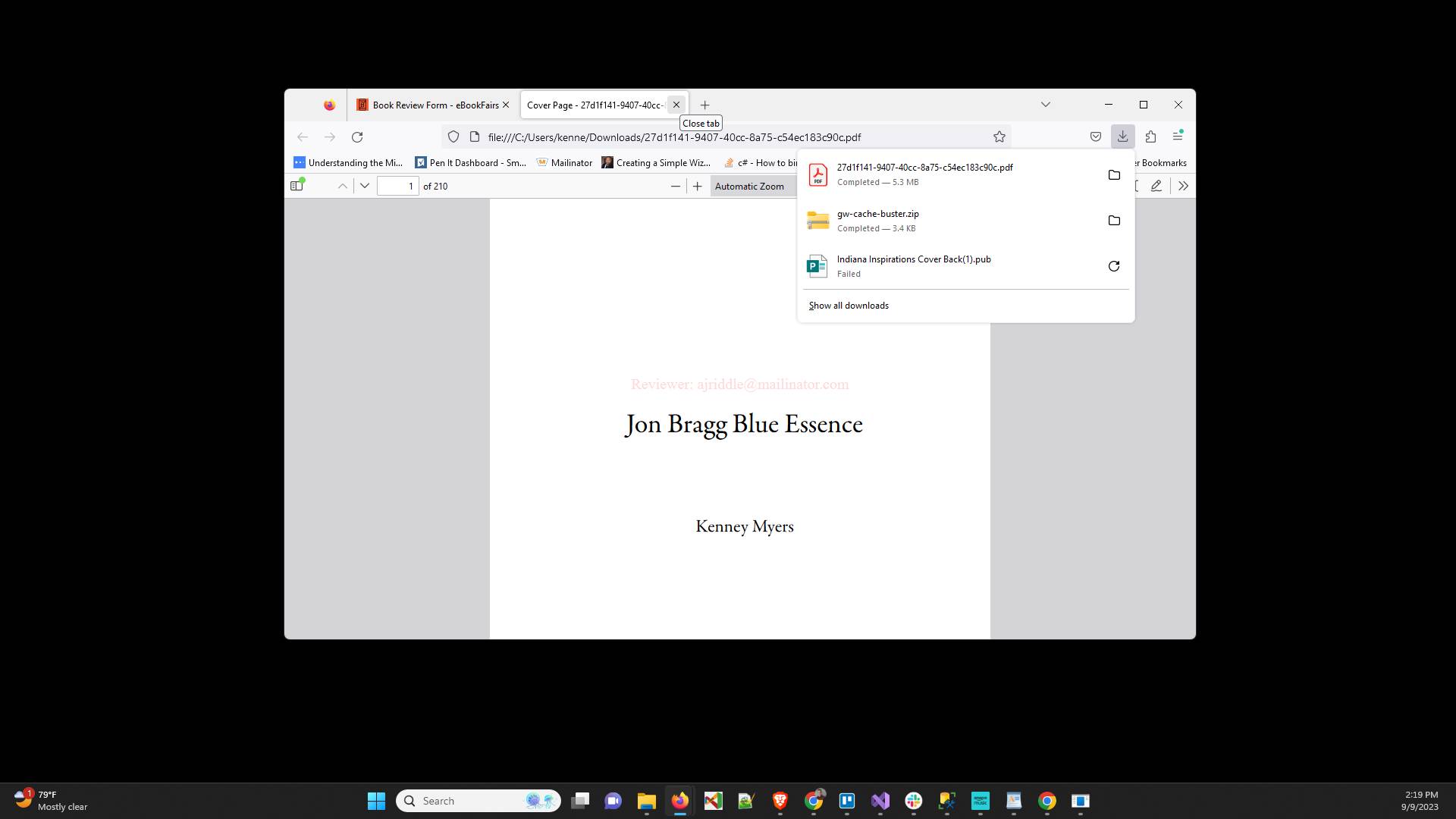Open the tracking protection shield panel
Image resolution: width=1456 pixels, height=819 pixels.
pos(453,136)
